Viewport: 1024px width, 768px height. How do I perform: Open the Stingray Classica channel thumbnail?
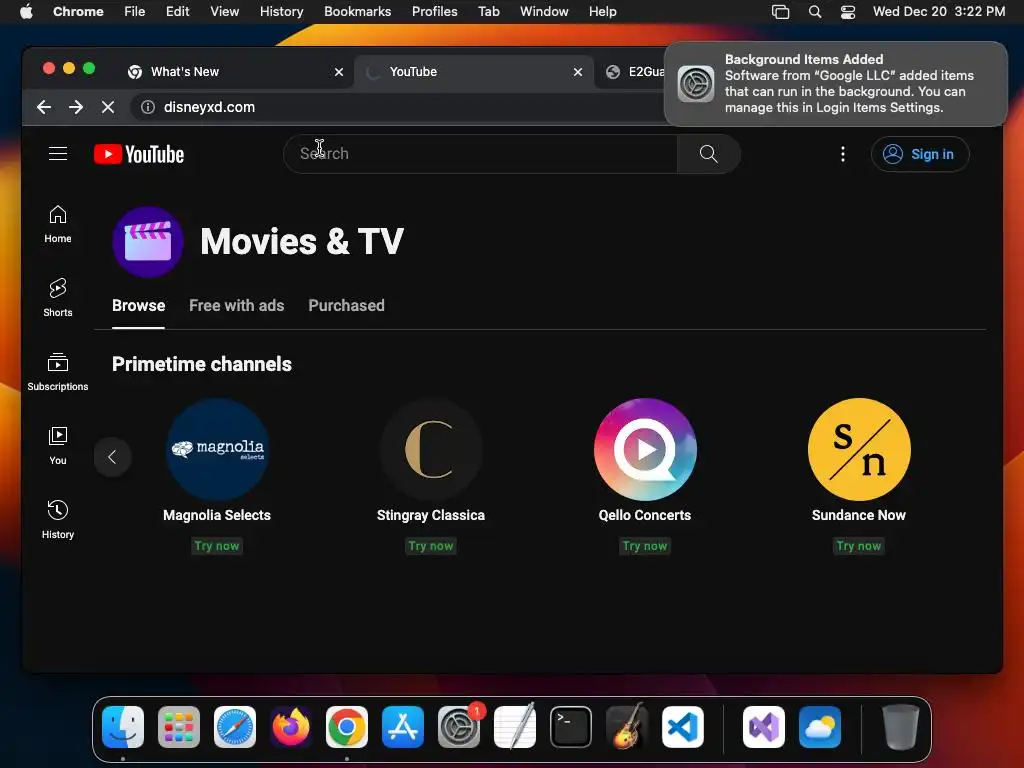431,449
